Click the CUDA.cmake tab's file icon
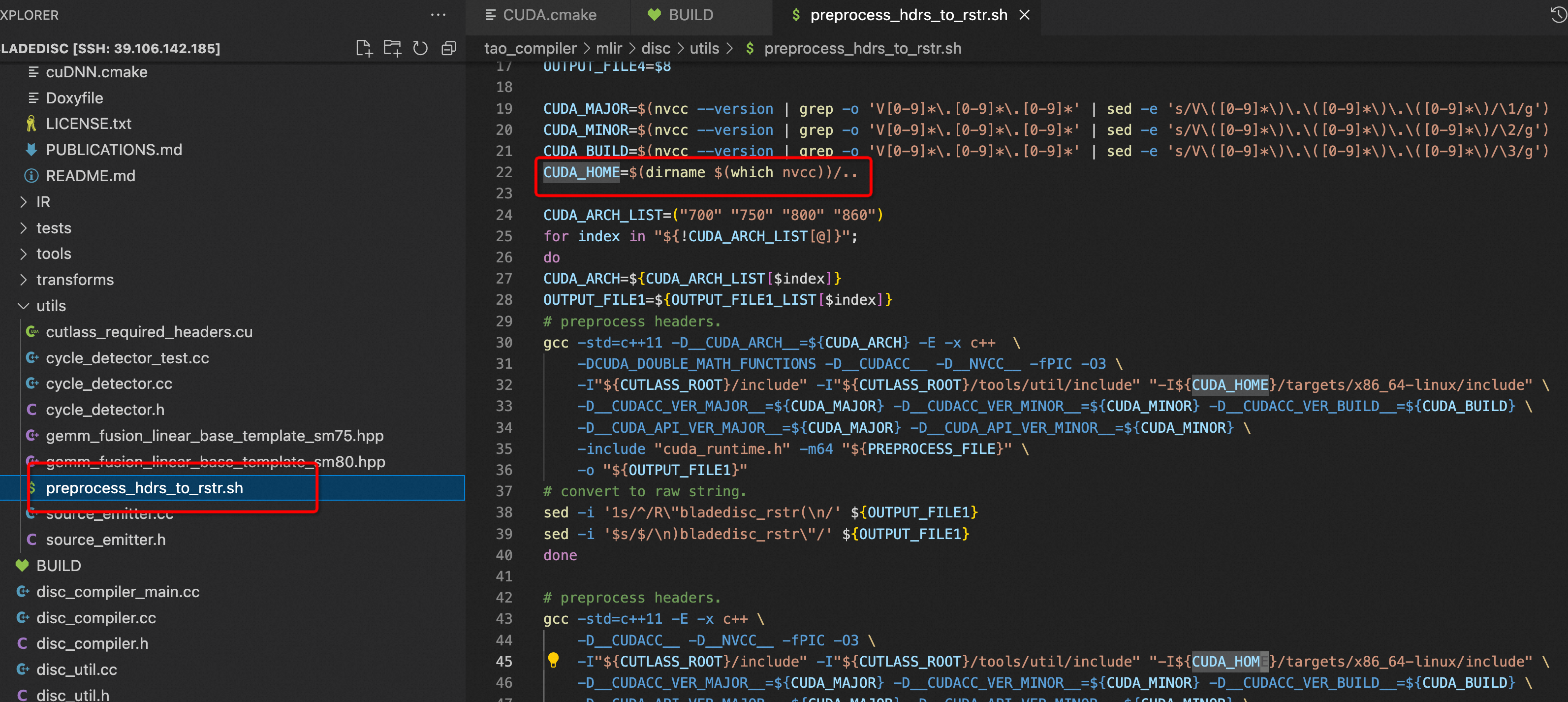The image size is (1568, 702). 490,15
